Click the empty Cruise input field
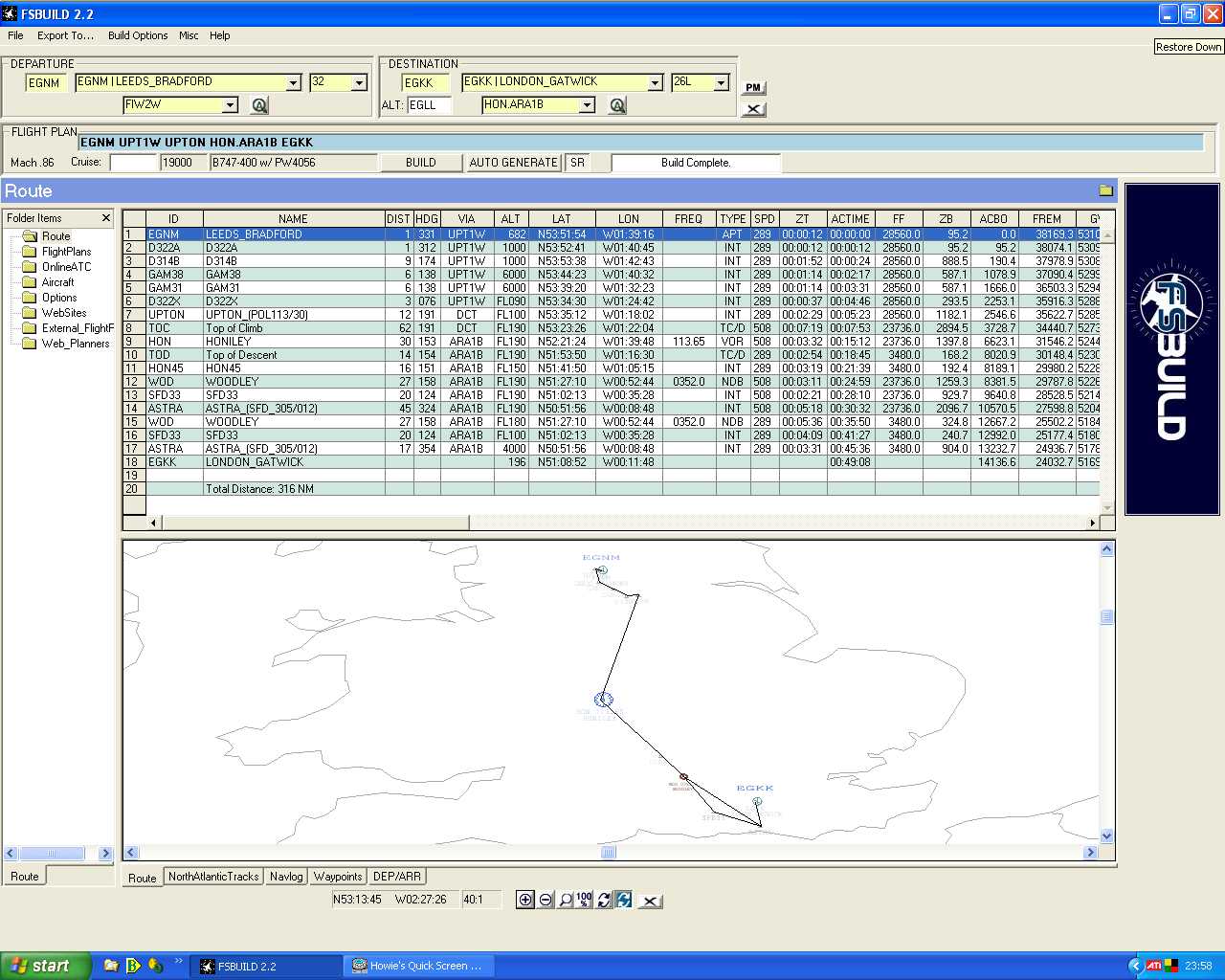 (133, 163)
